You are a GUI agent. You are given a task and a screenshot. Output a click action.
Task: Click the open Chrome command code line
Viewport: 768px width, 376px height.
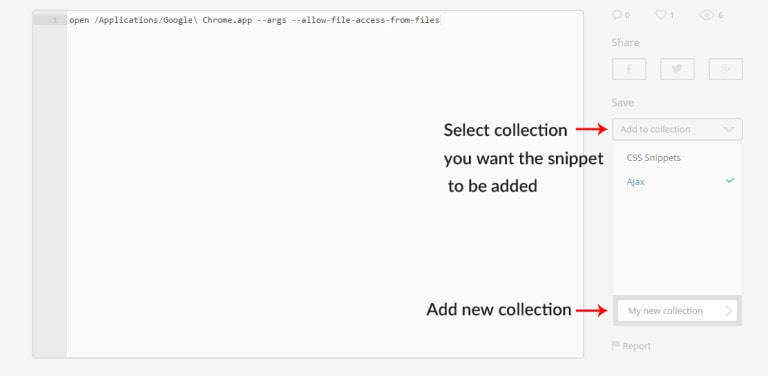(254, 20)
